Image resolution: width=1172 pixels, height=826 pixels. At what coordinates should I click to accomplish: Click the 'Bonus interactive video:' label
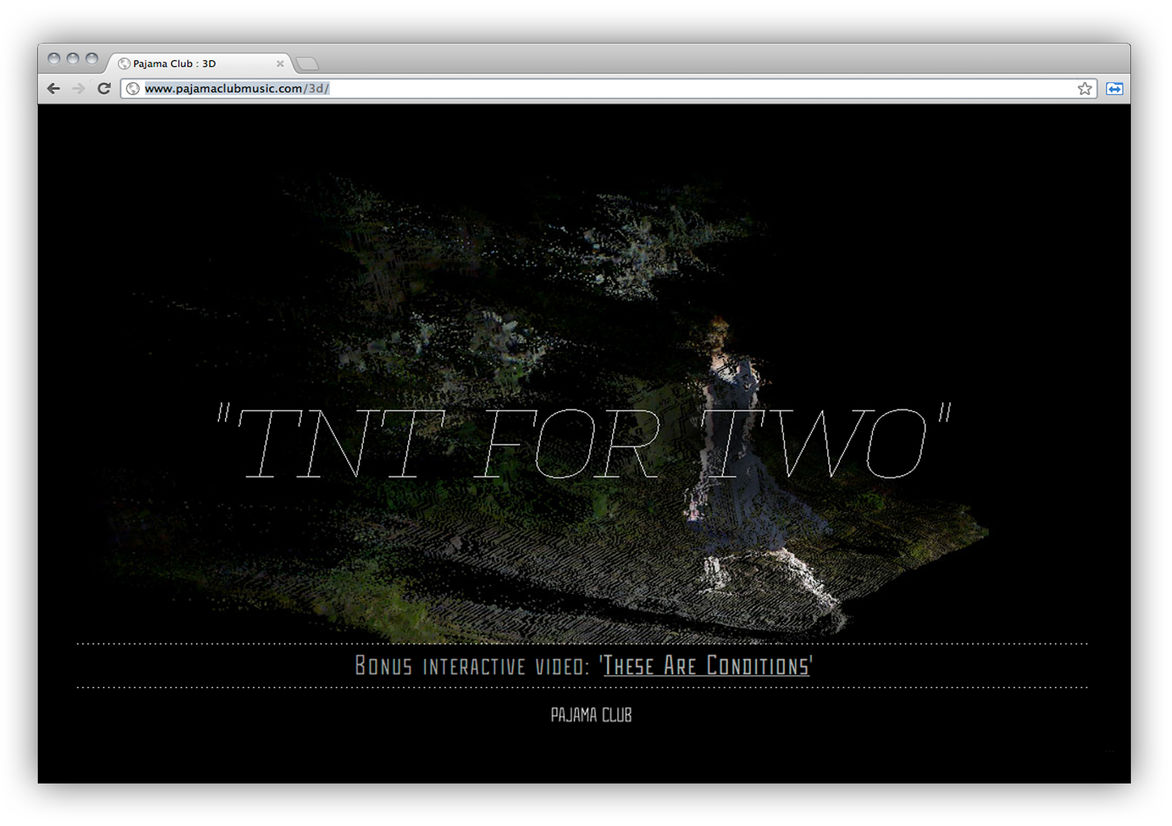(x=472, y=665)
